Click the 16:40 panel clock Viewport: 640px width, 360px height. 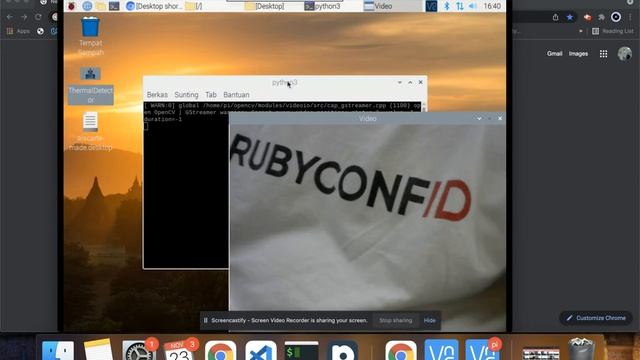pos(492,6)
